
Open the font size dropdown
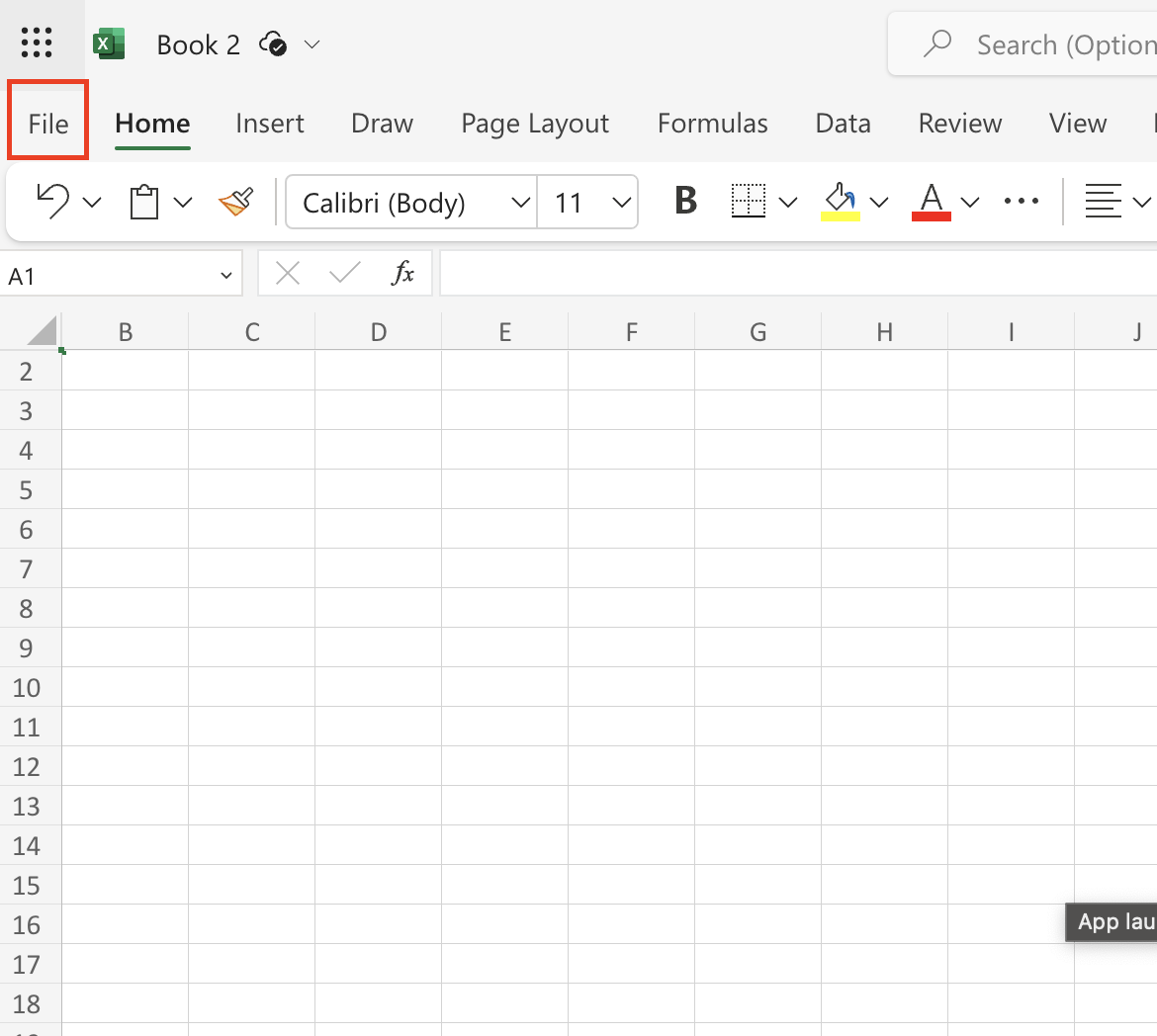(x=621, y=203)
